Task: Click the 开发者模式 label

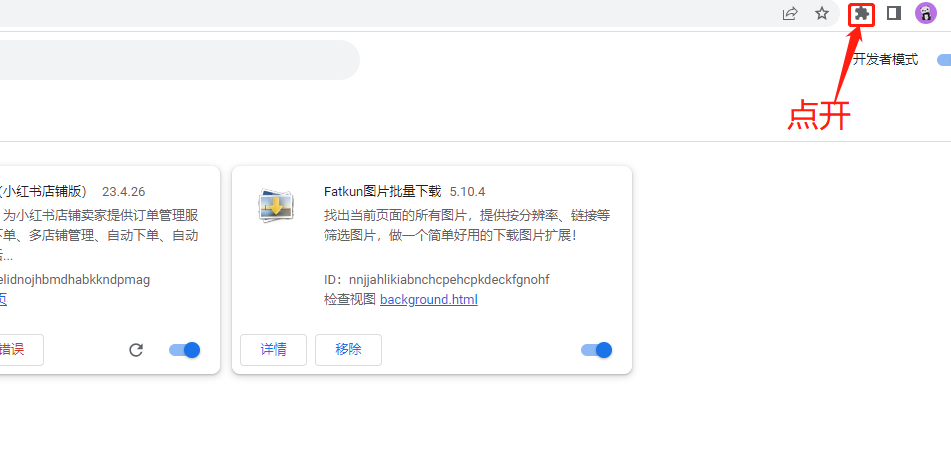Action: [x=884, y=60]
